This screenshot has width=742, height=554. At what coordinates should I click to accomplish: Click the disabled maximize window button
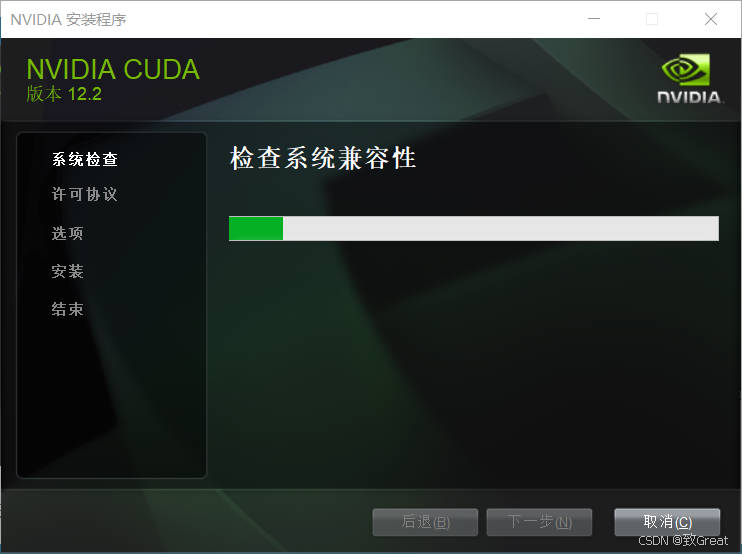[x=652, y=19]
